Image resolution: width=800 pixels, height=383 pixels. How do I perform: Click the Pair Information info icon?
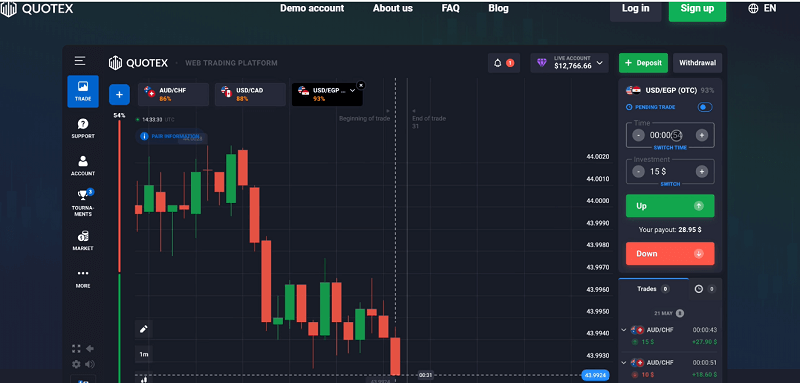click(144, 136)
